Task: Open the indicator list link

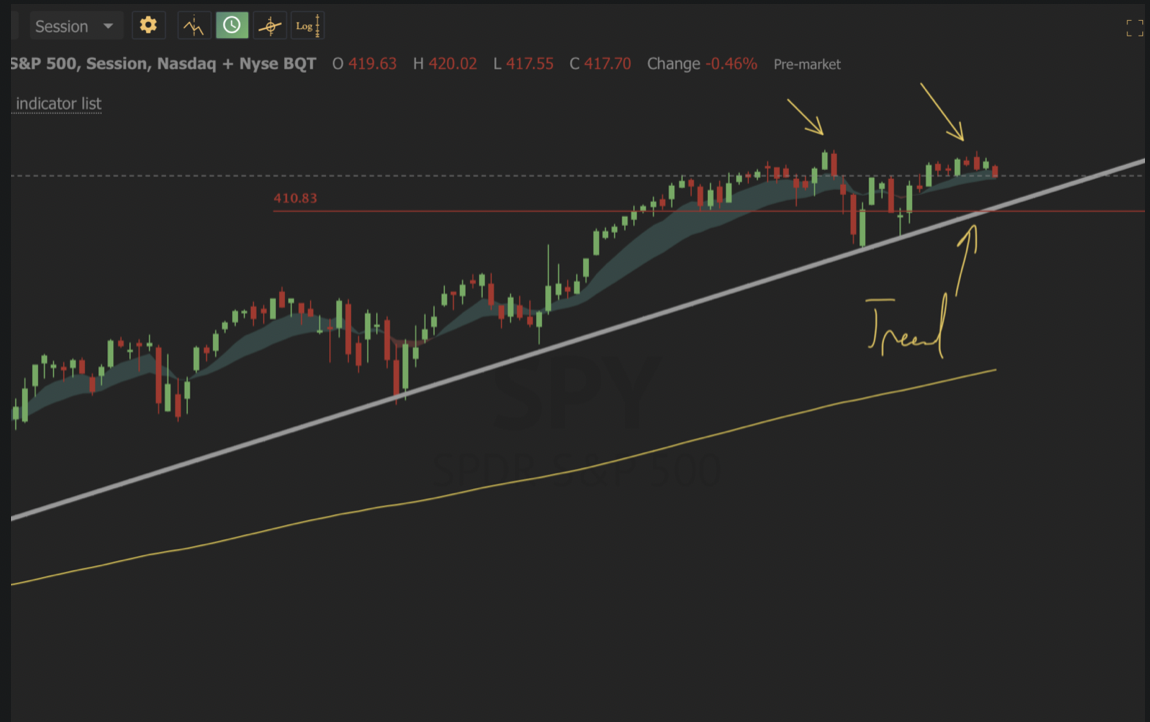Action: click(59, 103)
